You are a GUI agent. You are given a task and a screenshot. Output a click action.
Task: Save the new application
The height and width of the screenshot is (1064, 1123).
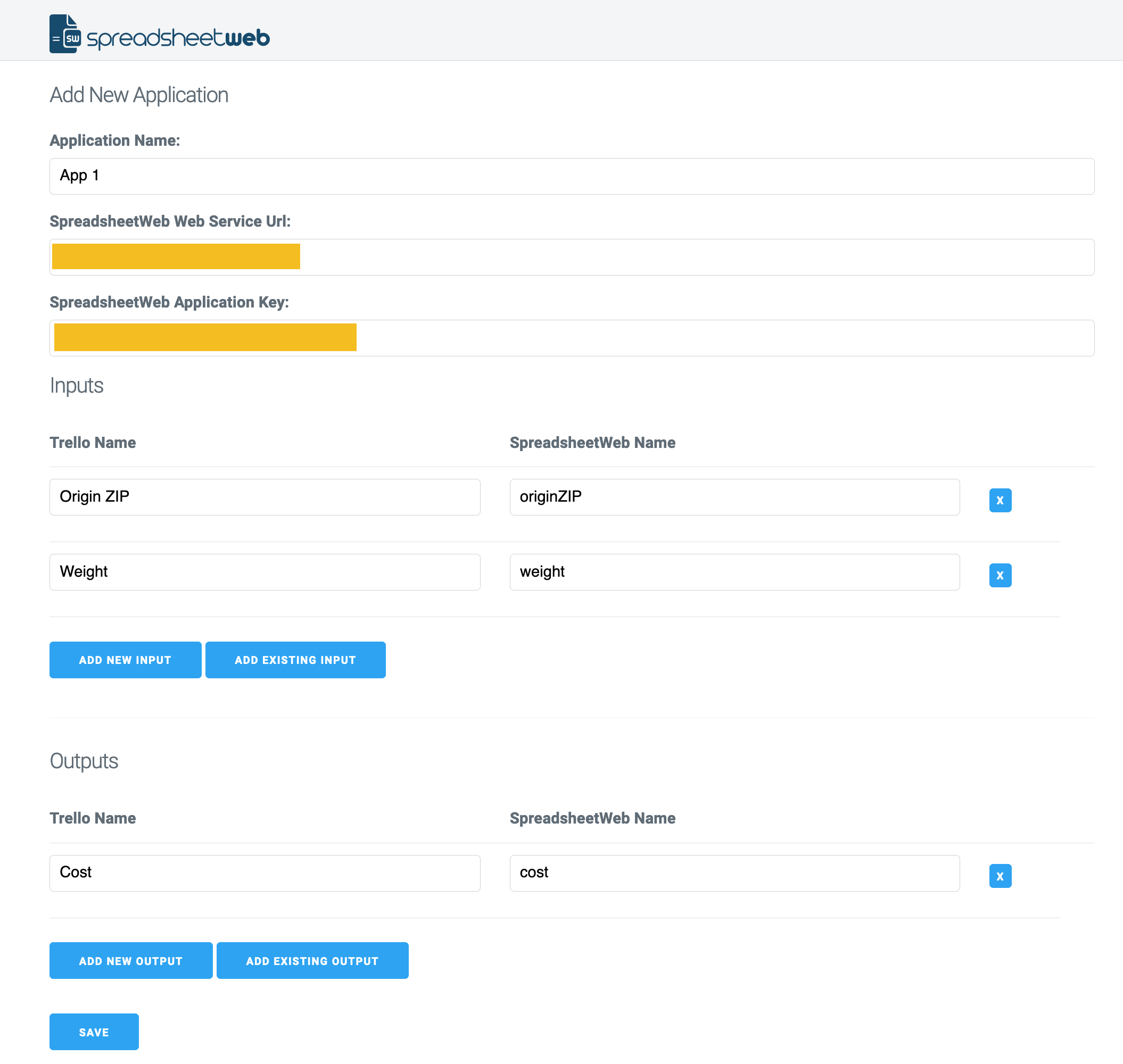click(94, 1032)
